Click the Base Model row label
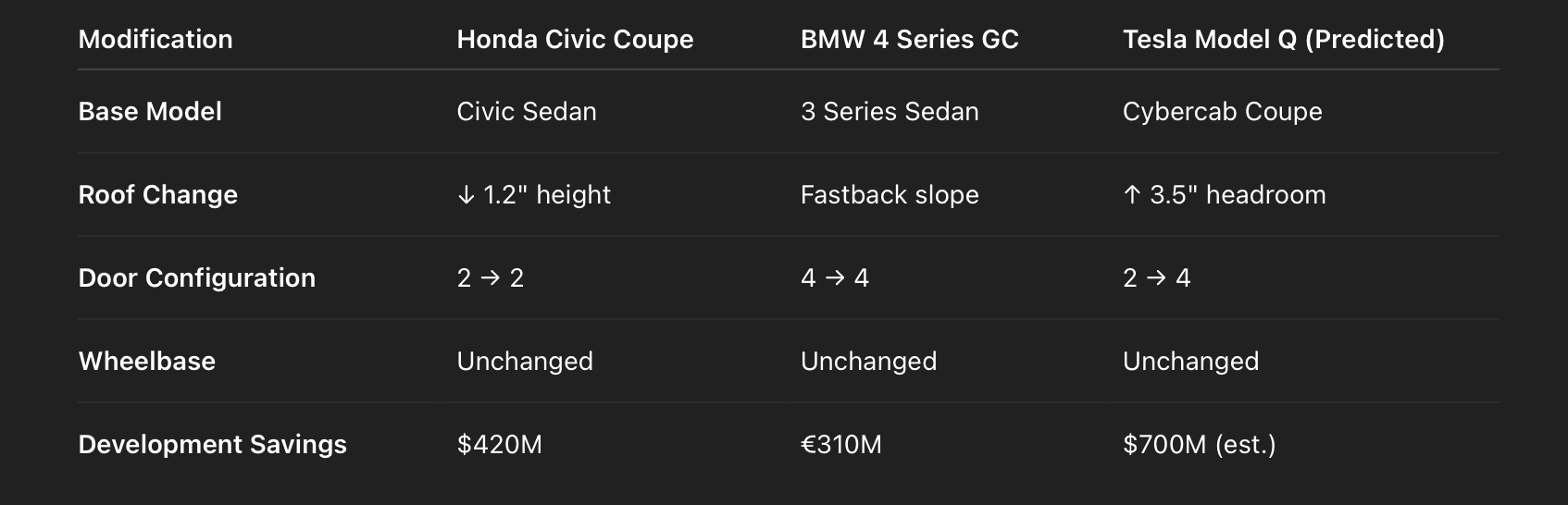This screenshot has height=505, width=1568. pyautogui.click(x=150, y=111)
